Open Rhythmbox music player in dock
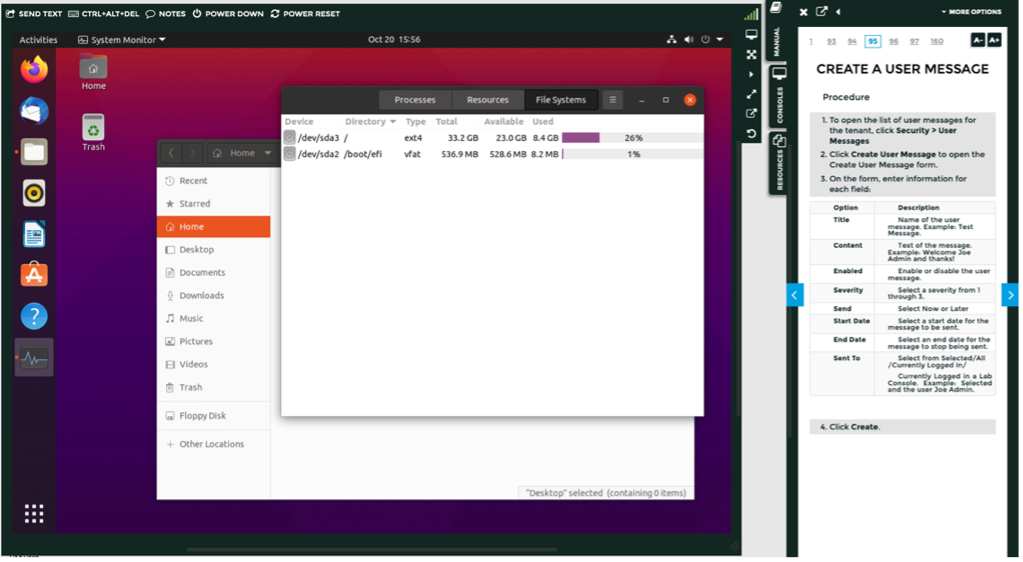Image resolution: width=1023 pixels, height=562 pixels. (34, 193)
